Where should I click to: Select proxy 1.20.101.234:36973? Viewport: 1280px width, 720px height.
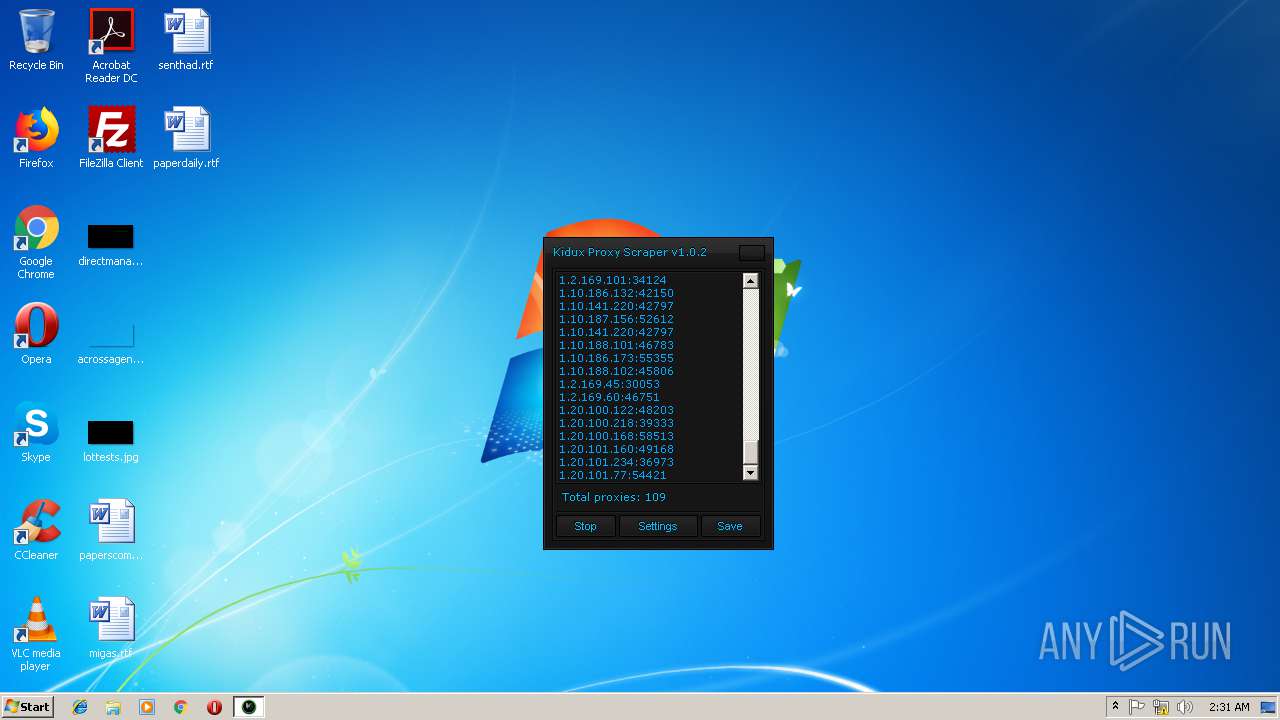(616, 462)
